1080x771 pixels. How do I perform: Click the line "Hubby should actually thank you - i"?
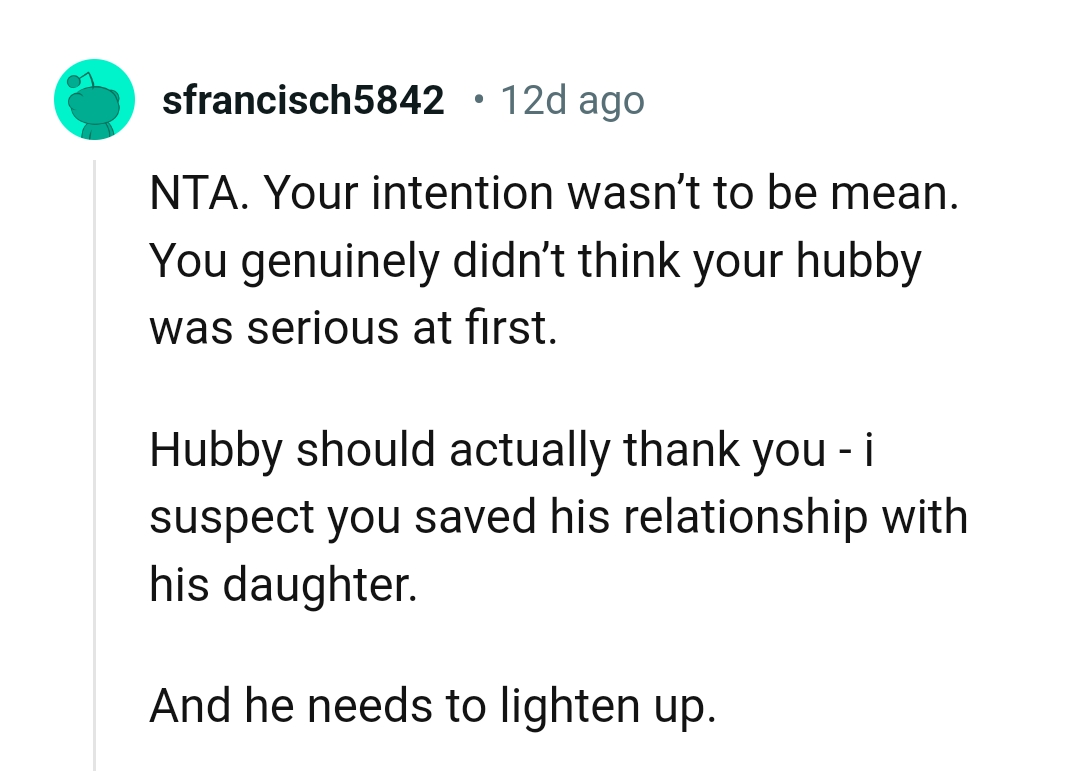[512, 450]
